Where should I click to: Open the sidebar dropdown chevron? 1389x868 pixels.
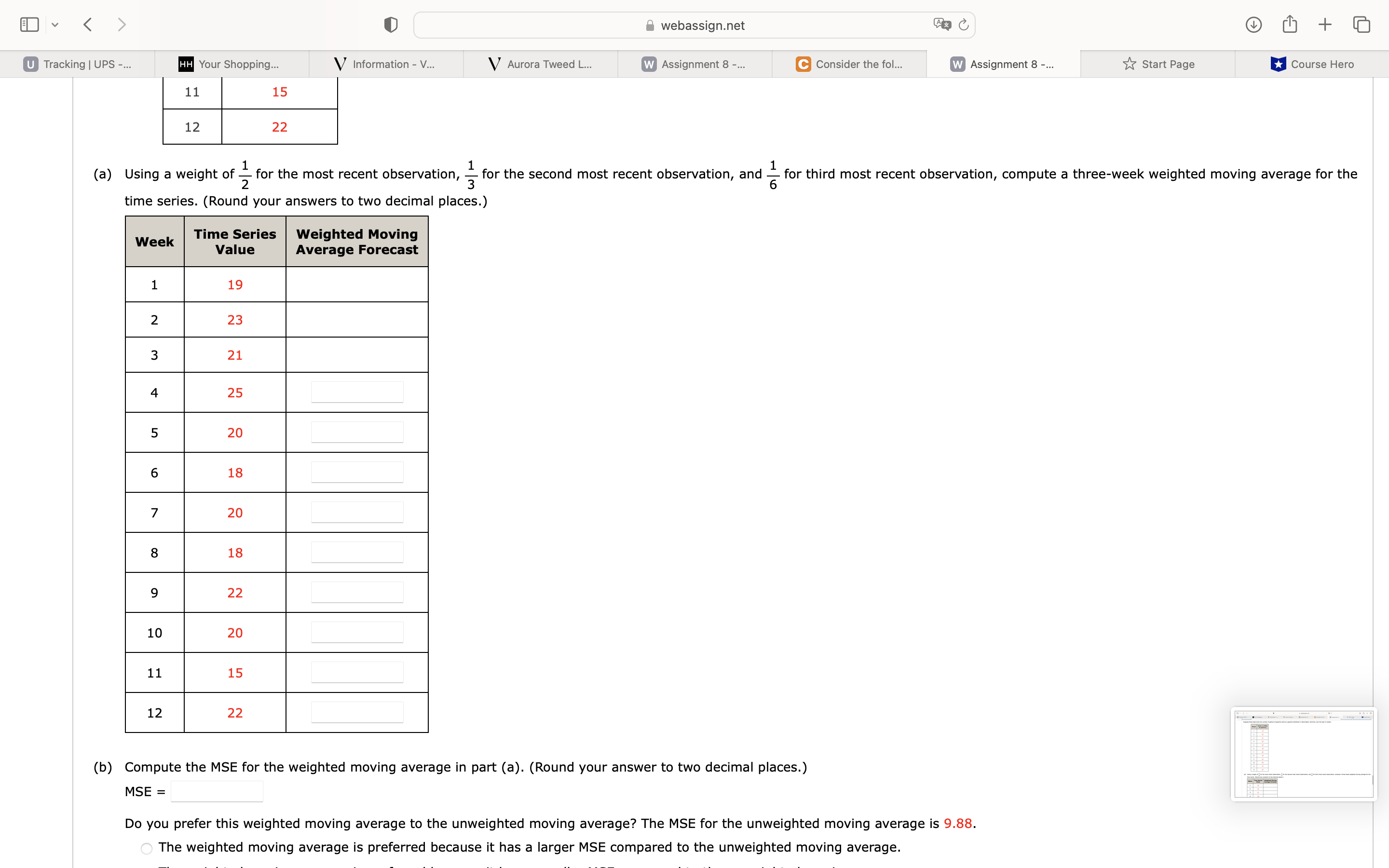coord(55,24)
